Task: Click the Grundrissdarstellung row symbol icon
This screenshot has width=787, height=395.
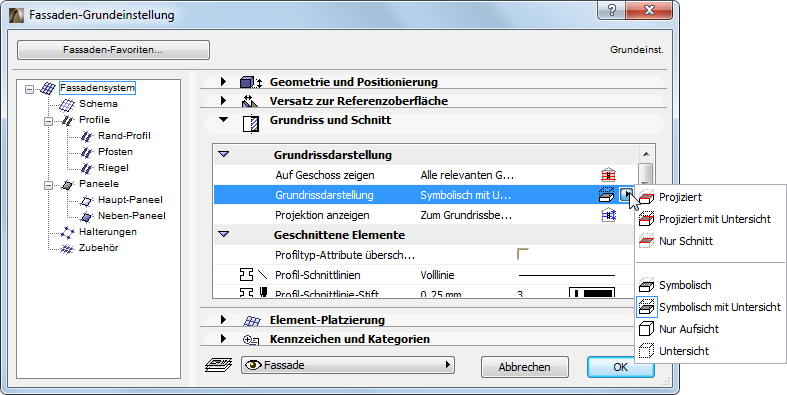Action: [x=607, y=195]
